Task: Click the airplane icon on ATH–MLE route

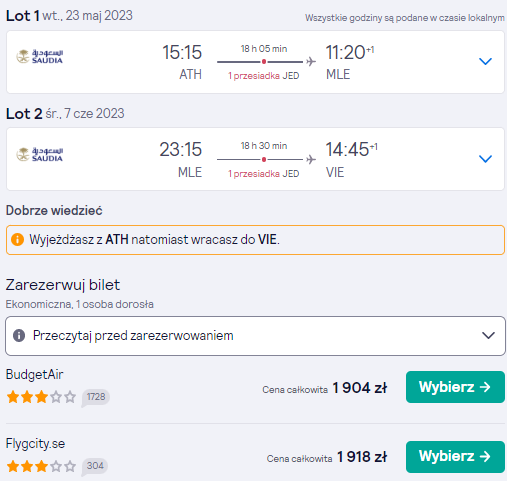Action: 311,61
